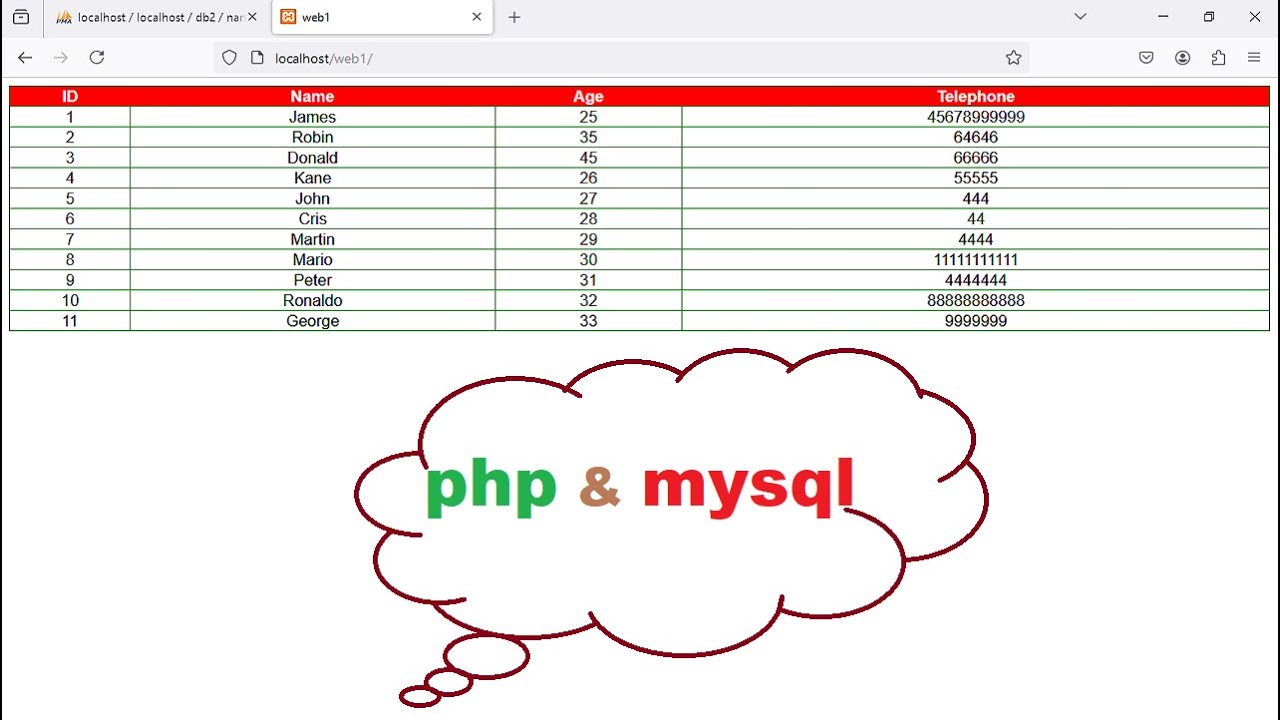Open the Firefox application menu
Screen dimensions: 1280x720
[x=1254, y=58]
